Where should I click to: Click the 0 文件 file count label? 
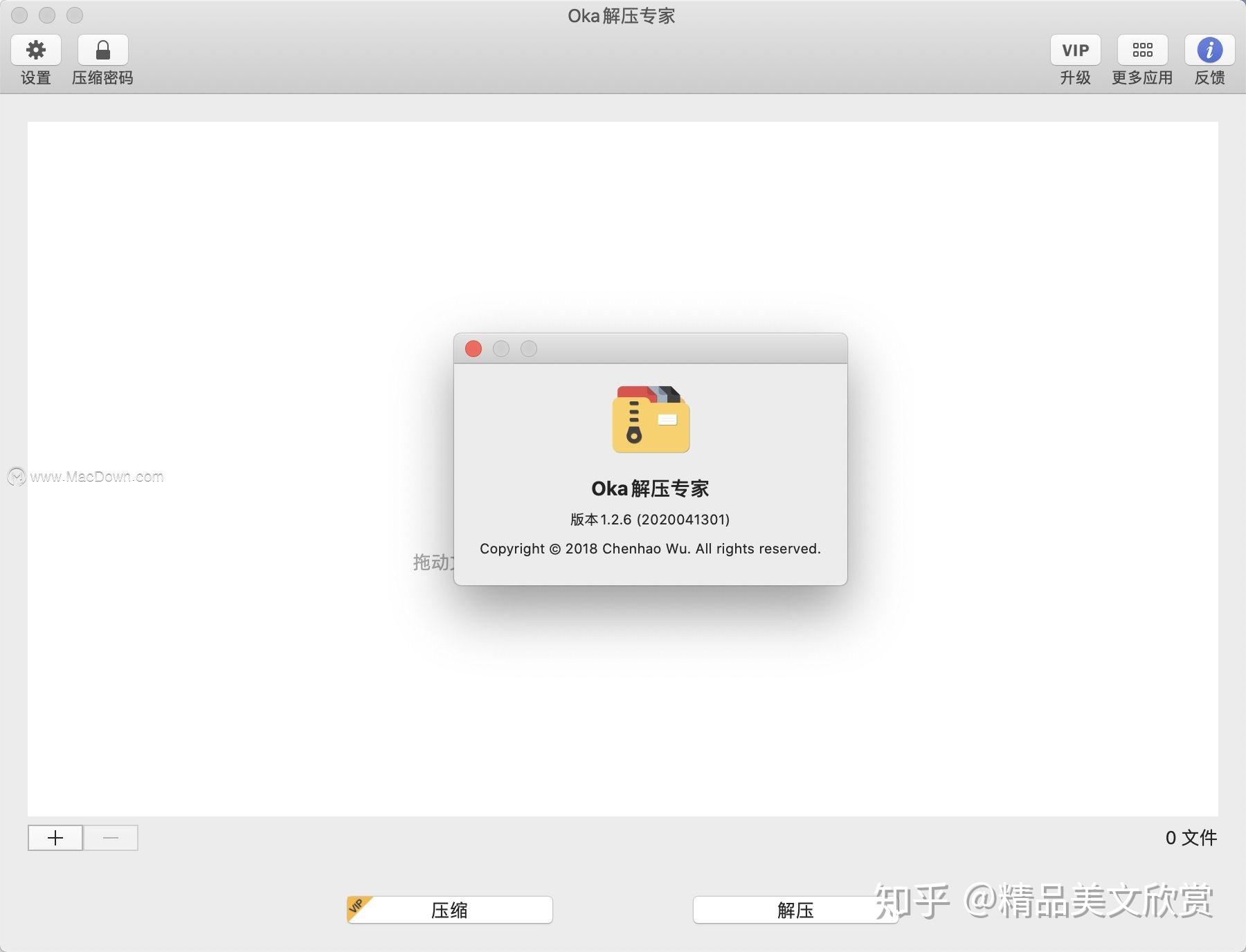tap(1192, 837)
